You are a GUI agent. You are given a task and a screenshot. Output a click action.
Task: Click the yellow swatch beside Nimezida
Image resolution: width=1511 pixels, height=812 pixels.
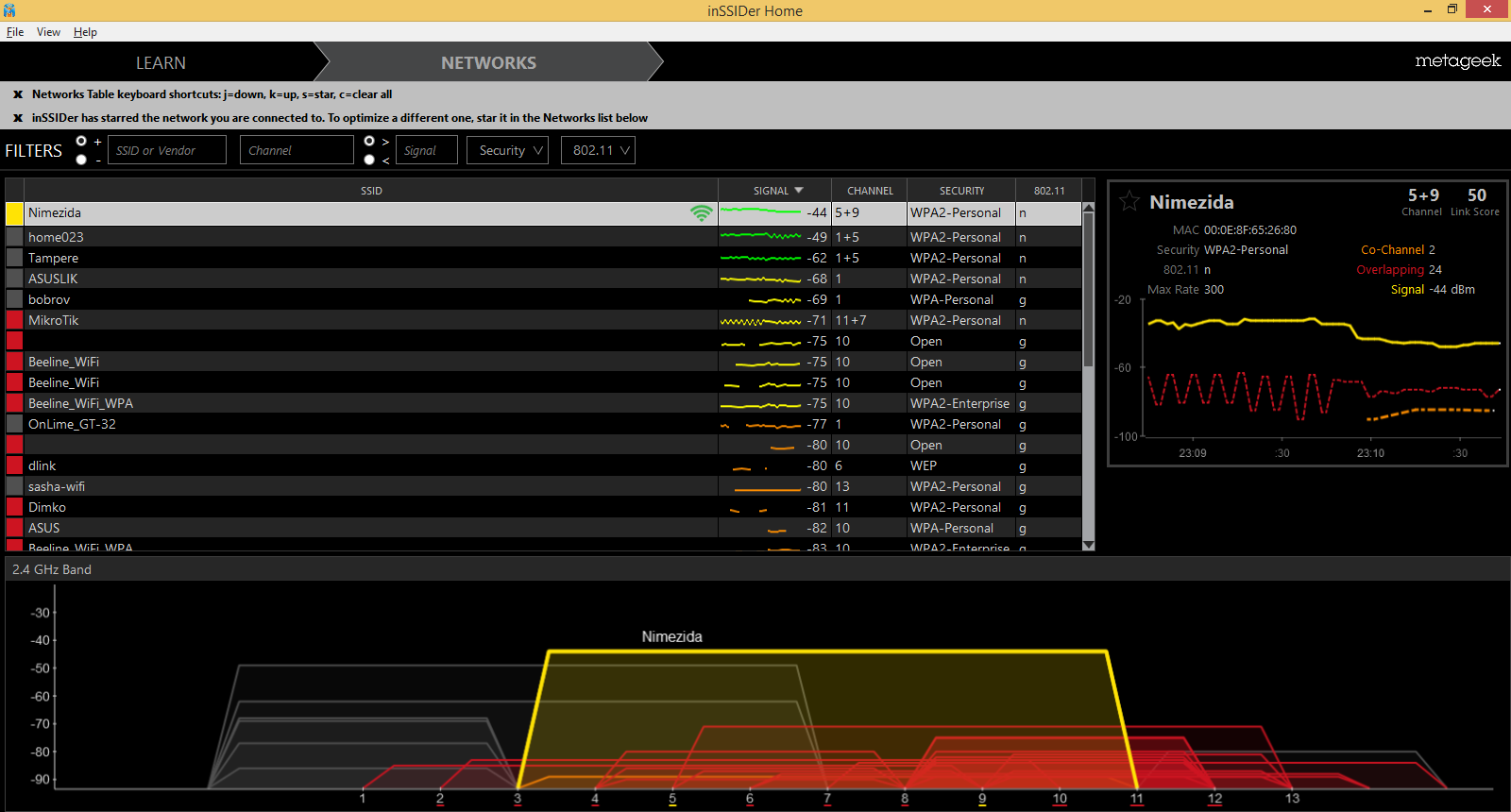[15, 213]
